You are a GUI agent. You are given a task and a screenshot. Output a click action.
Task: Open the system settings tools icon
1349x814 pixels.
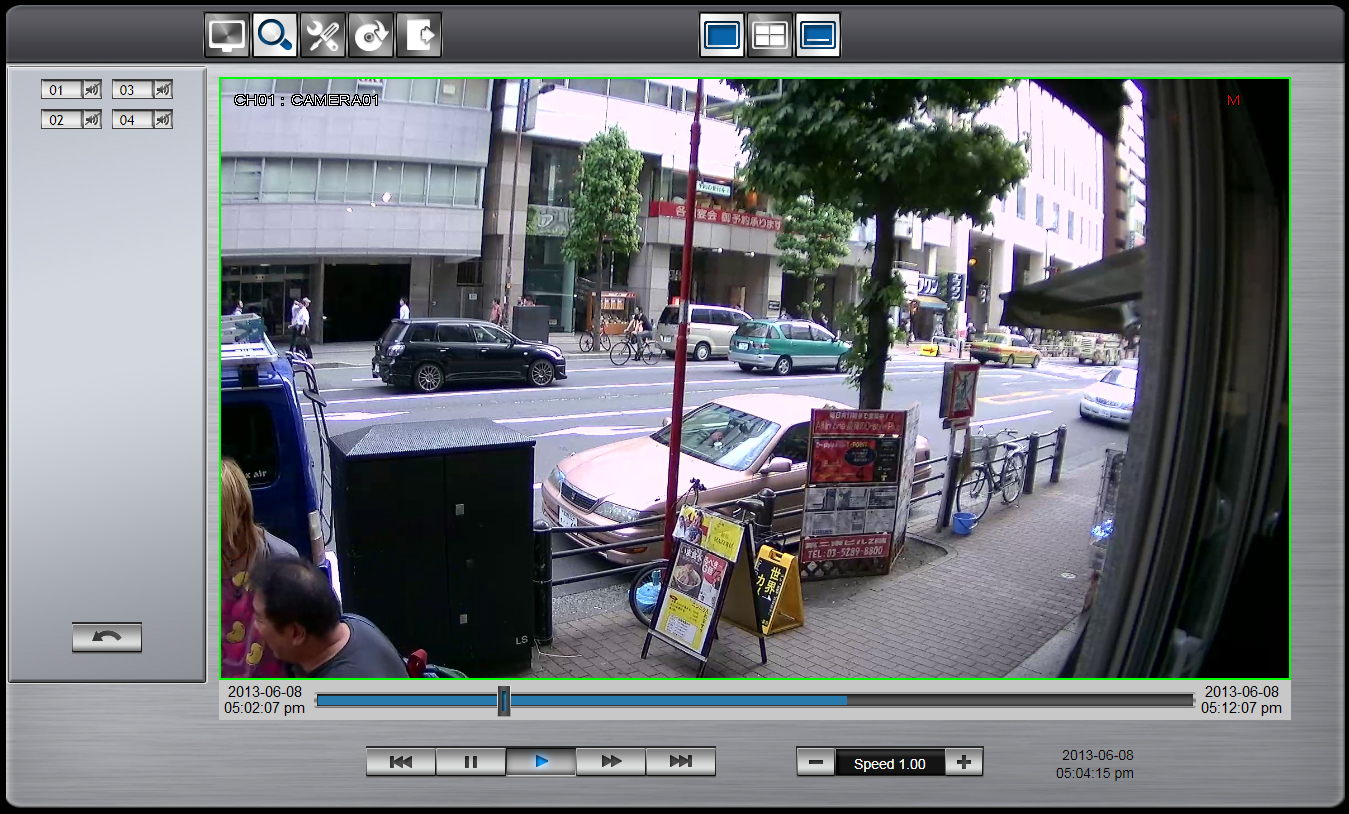323,33
